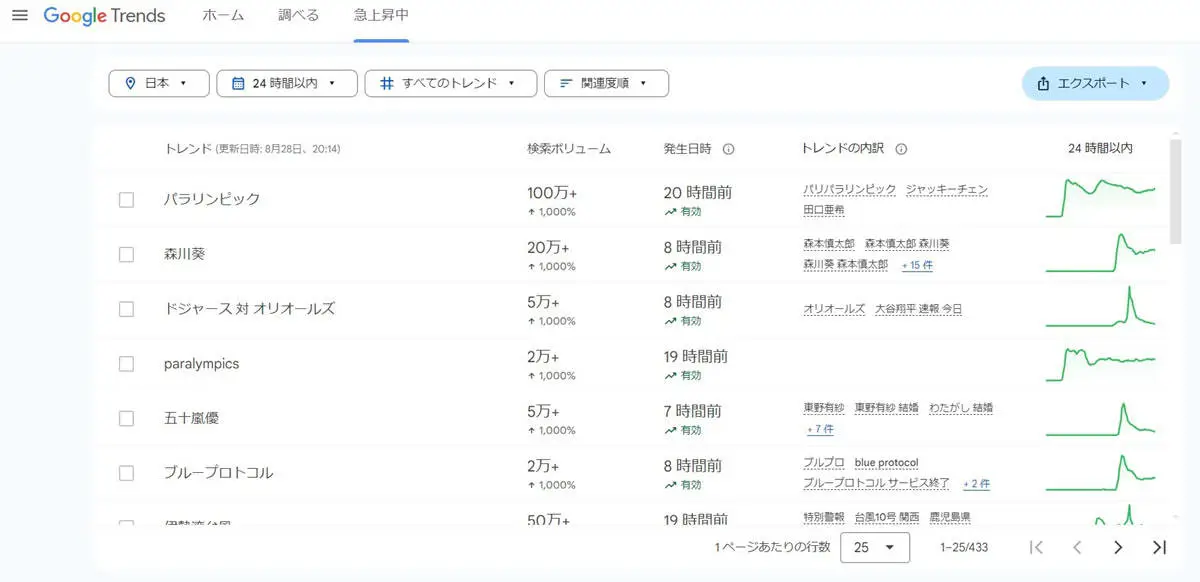Tick the checkbox for パラリンピック
Viewport: 1200px width, 582px height.
coord(126,200)
